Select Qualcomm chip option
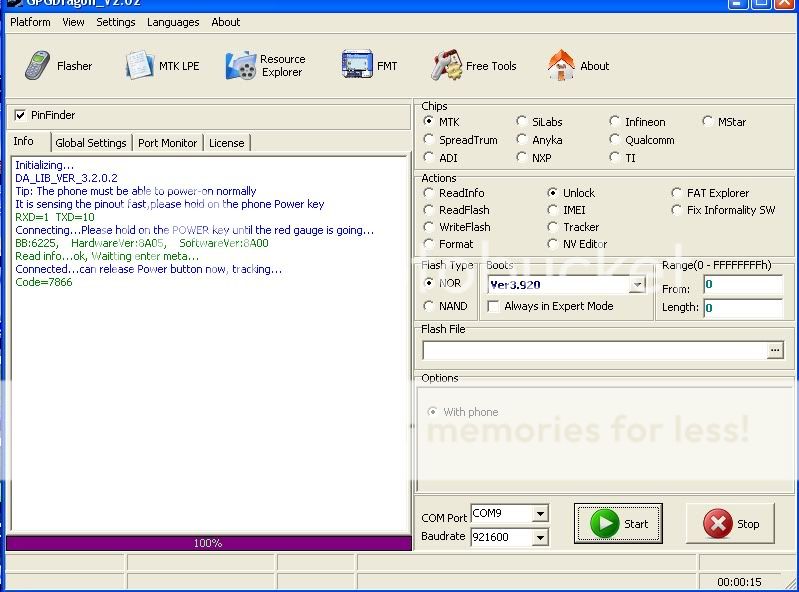The width and height of the screenshot is (799, 592). click(615, 139)
